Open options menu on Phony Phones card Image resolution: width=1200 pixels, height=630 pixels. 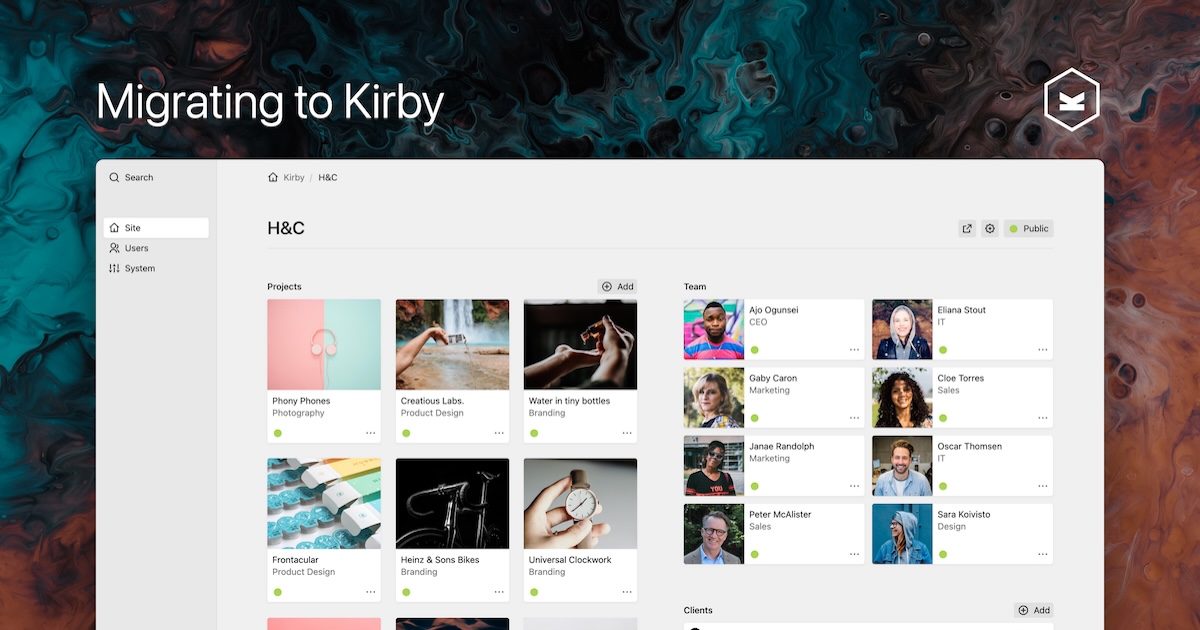pyautogui.click(x=372, y=432)
